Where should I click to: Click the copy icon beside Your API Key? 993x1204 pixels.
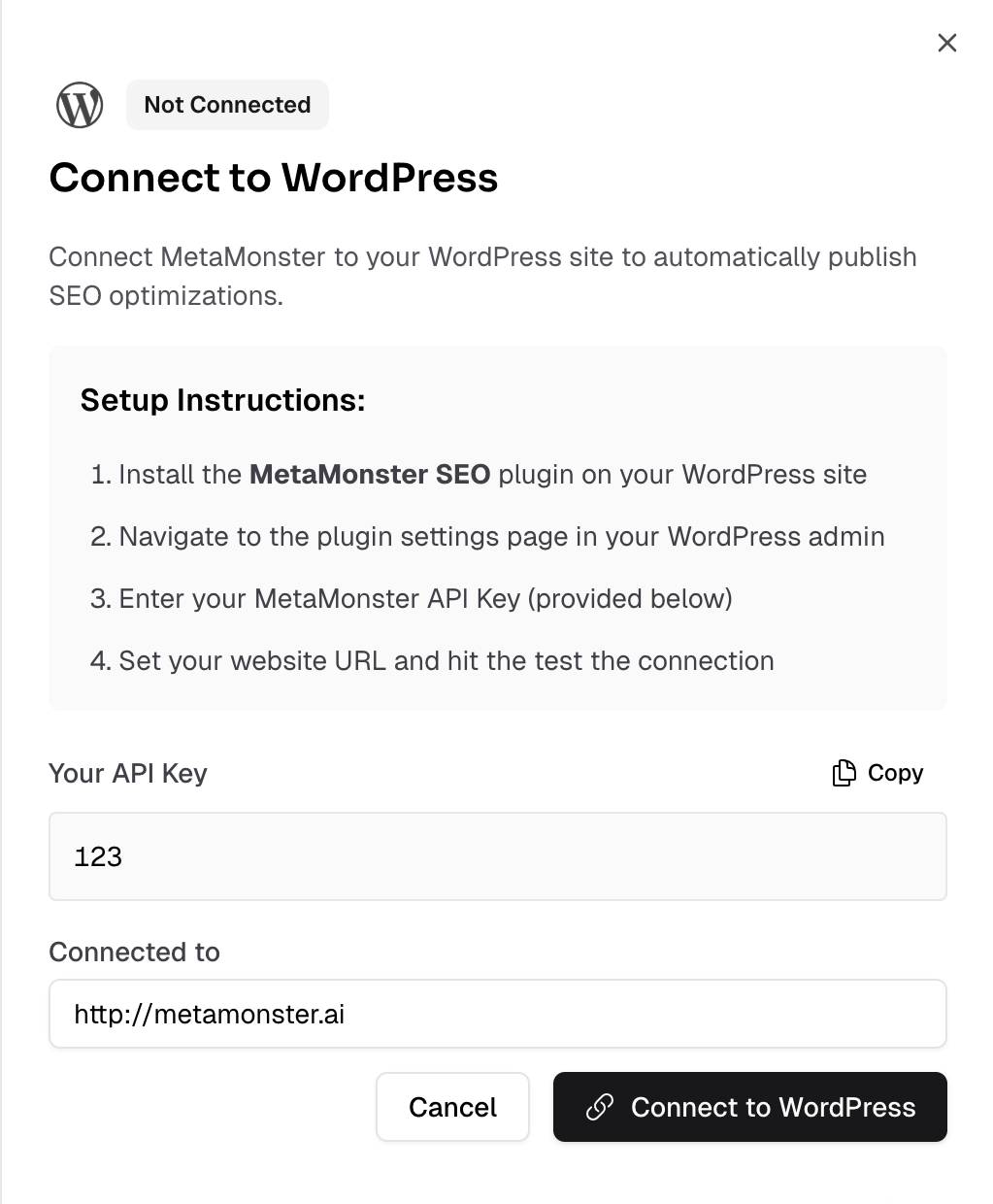coord(844,773)
